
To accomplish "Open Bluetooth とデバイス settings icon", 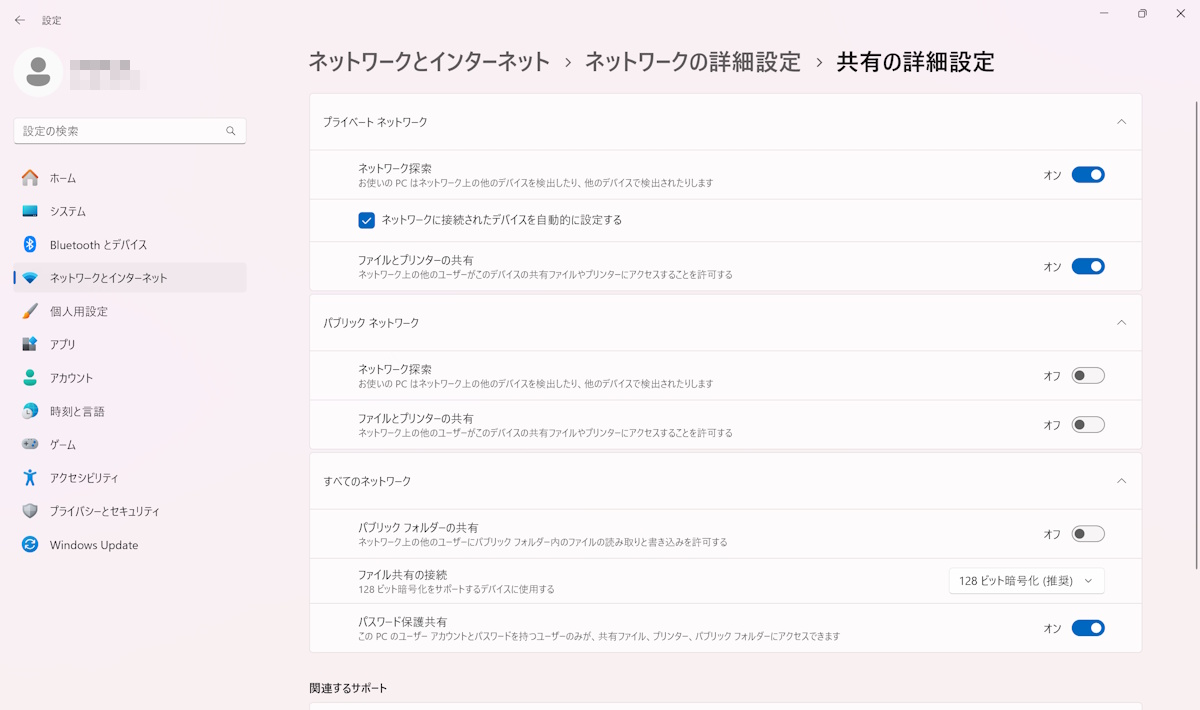I will tap(28, 244).
